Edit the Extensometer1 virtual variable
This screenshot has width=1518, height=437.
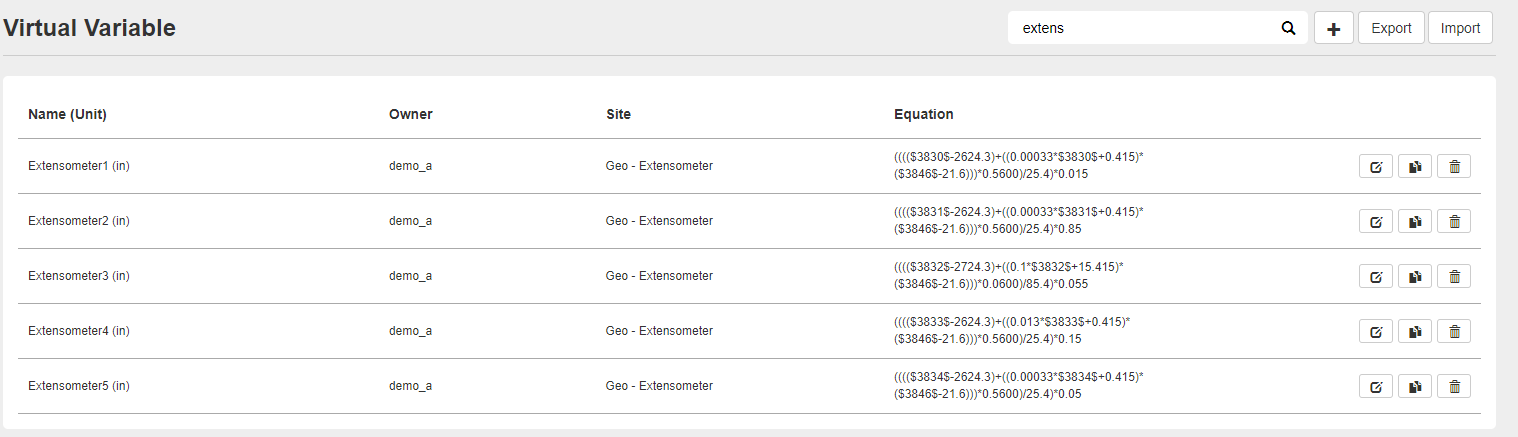1375,167
